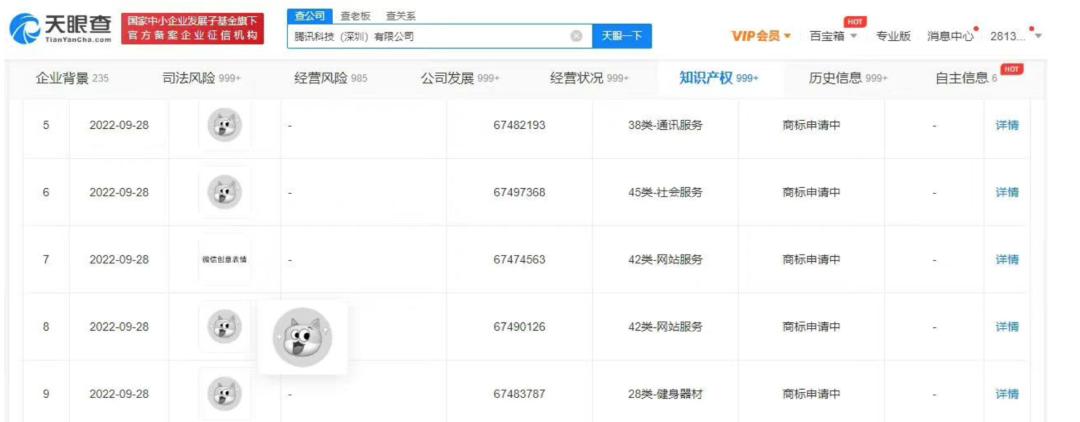The height and width of the screenshot is (422, 1080).
Task: Clear the search box with the X icon
Action: [577, 36]
